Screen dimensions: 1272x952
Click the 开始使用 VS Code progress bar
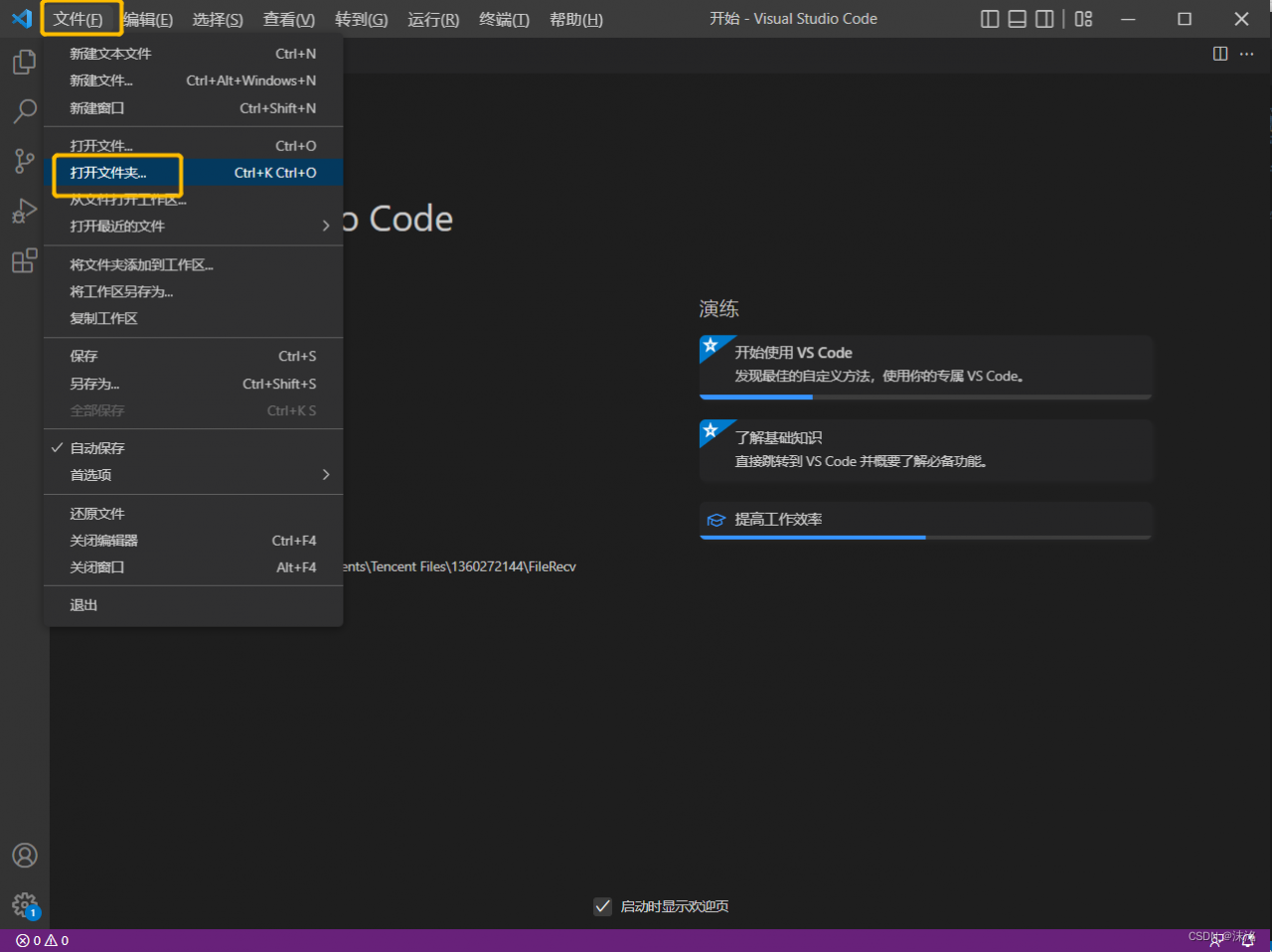tap(925, 397)
